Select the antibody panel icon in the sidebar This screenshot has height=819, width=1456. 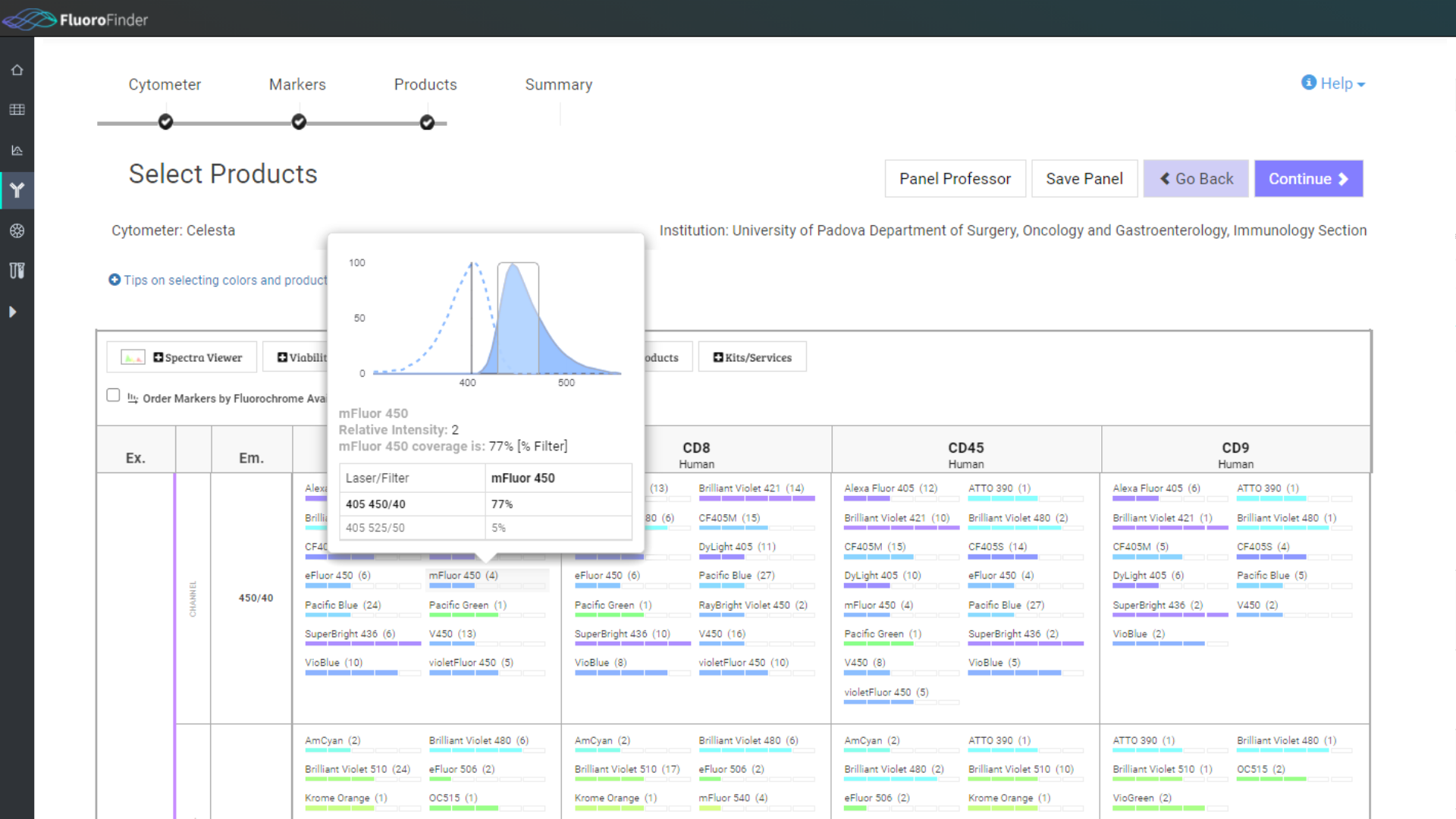(17, 190)
